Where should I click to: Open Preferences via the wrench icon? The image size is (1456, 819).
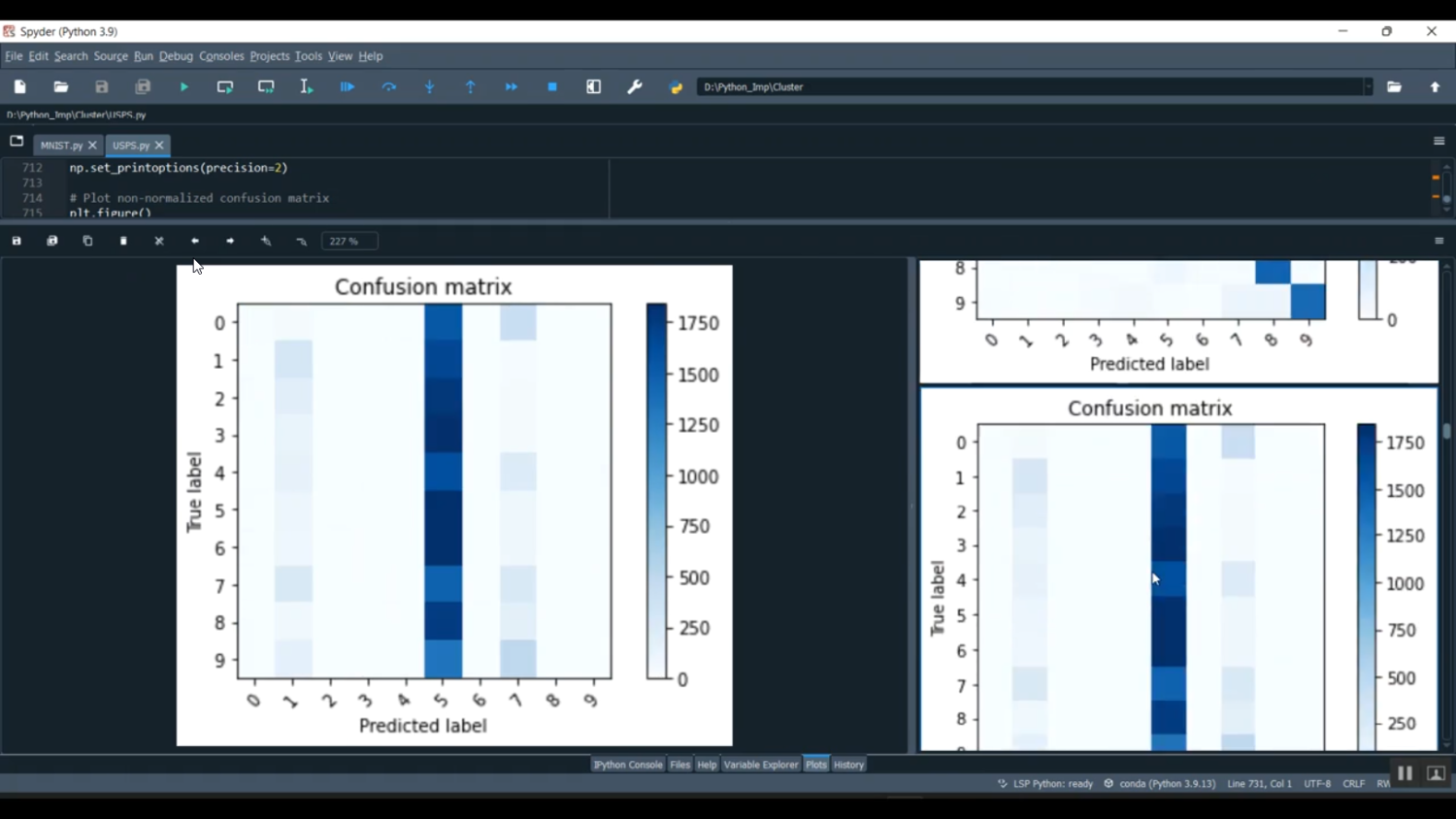pos(635,87)
